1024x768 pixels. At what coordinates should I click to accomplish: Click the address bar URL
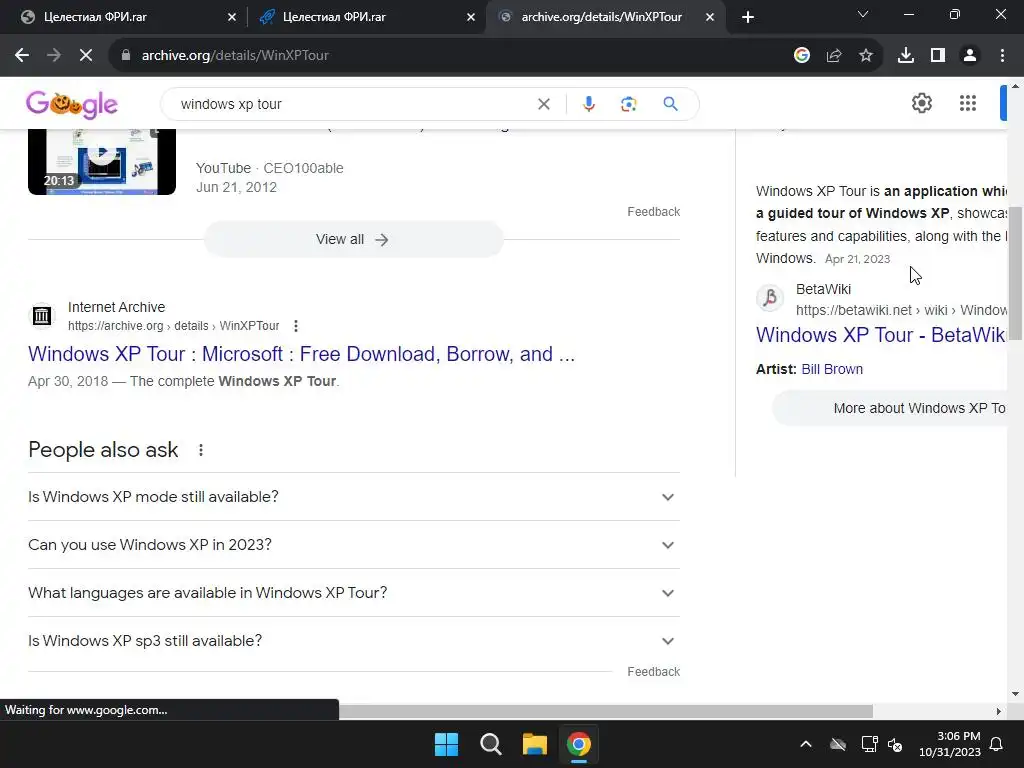[x=235, y=56]
